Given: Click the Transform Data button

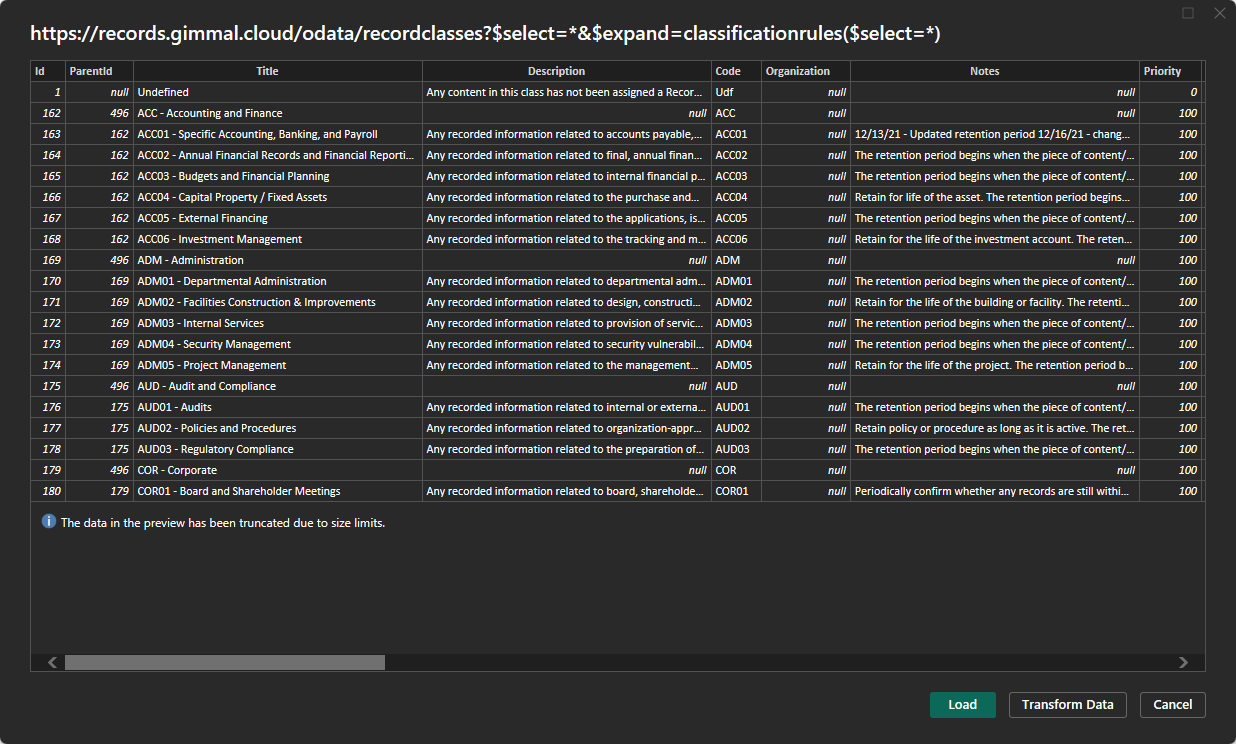Looking at the screenshot, I should coord(1067,705).
